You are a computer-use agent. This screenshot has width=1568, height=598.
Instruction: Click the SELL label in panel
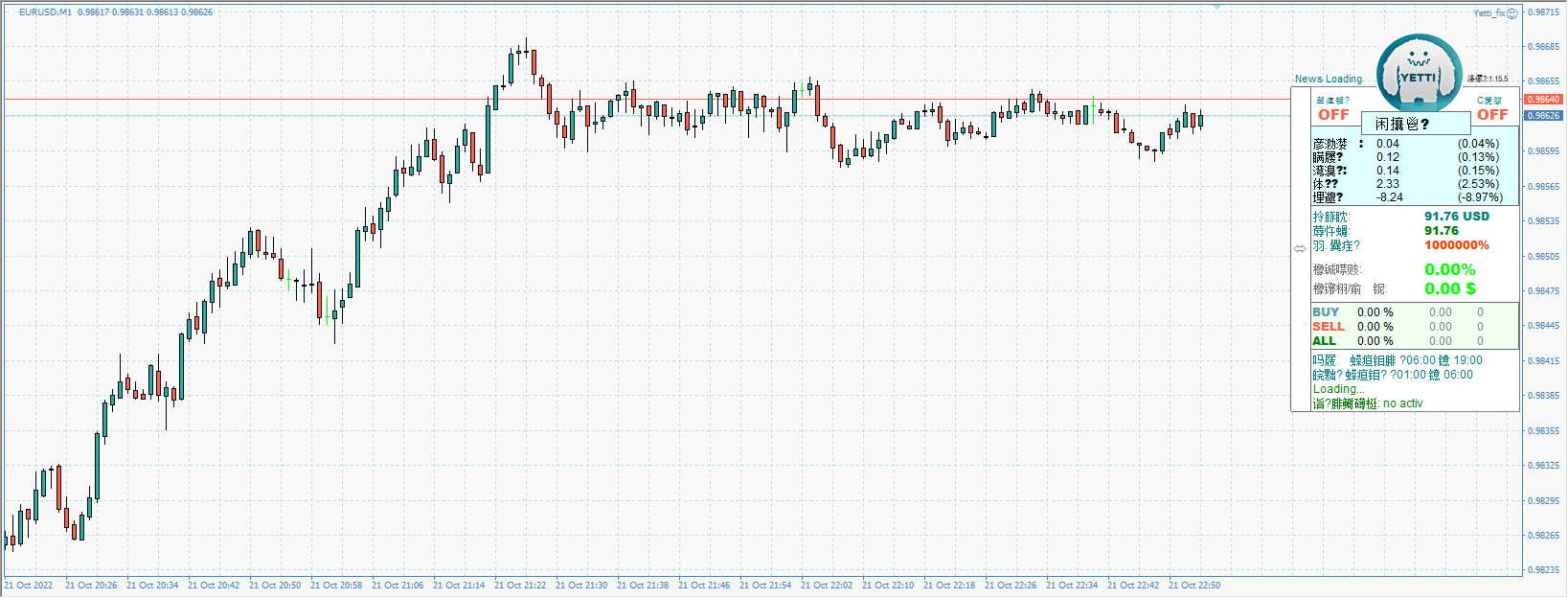tap(1328, 327)
